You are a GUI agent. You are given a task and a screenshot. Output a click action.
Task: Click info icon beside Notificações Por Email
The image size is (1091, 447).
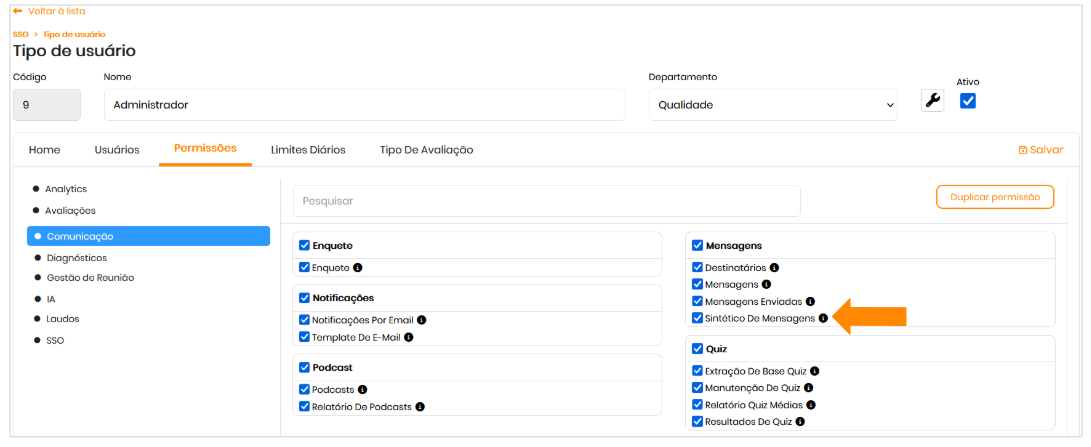point(422,320)
